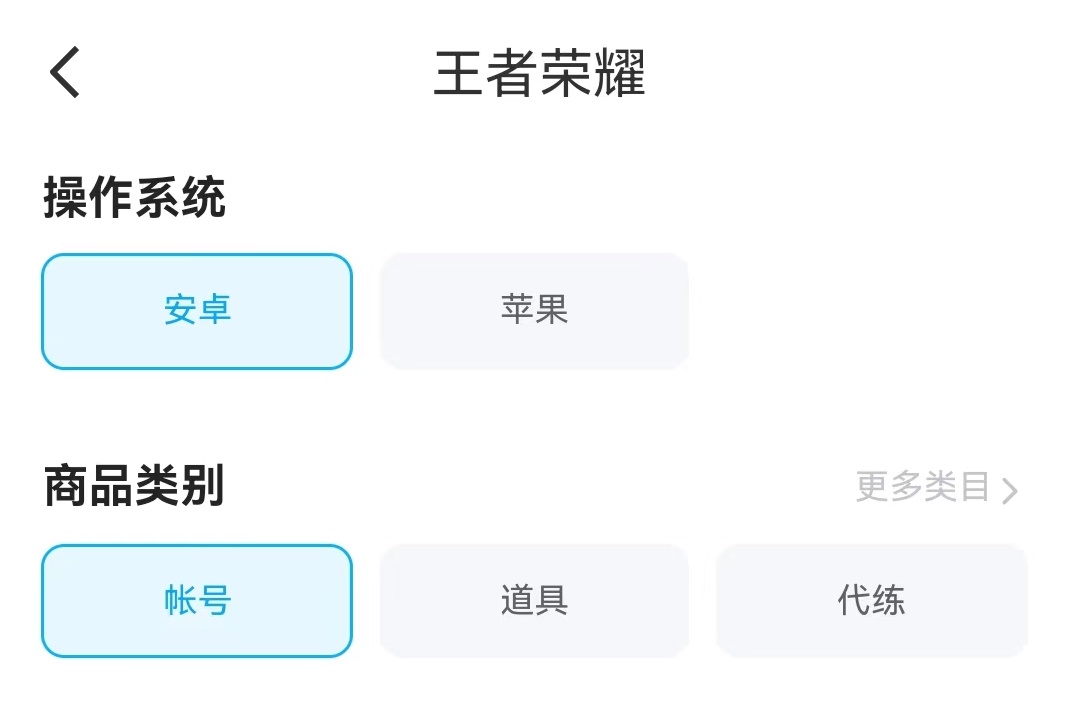Select the 帐号 product category
The width and height of the screenshot is (1079, 721).
pos(197,601)
